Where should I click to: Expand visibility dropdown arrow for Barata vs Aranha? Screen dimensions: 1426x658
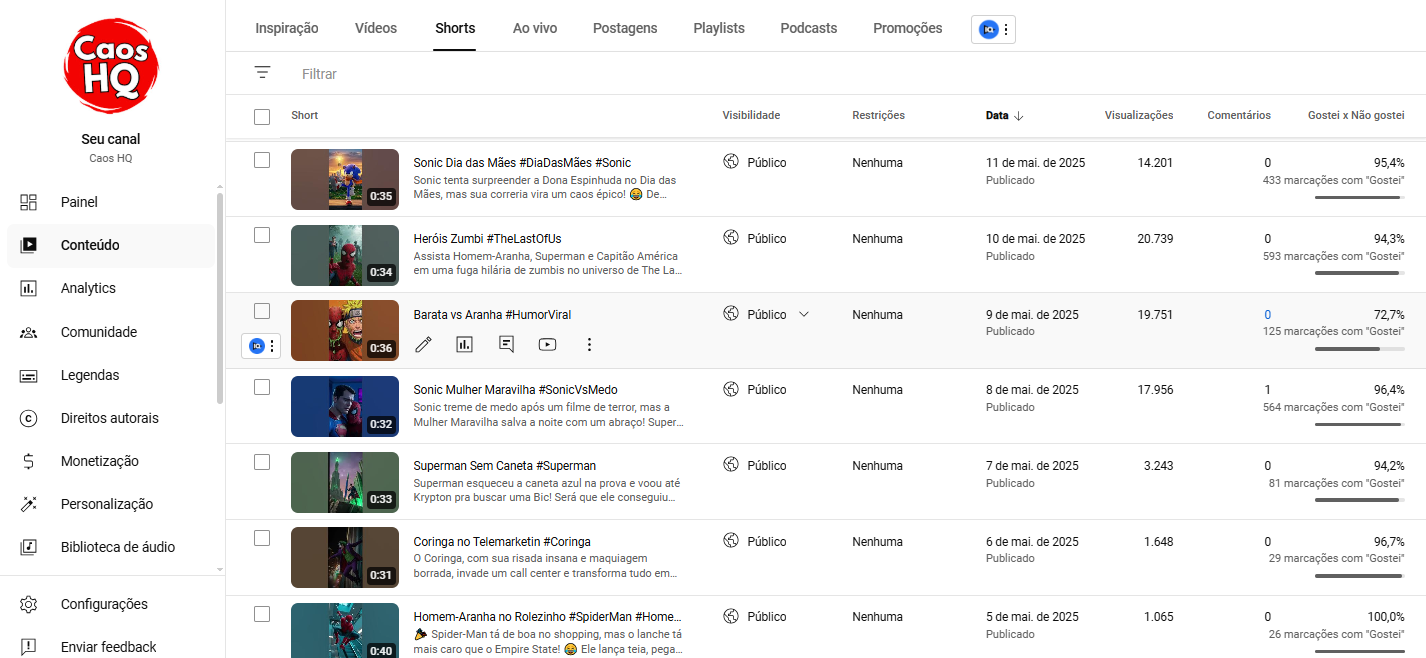click(804, 314)
